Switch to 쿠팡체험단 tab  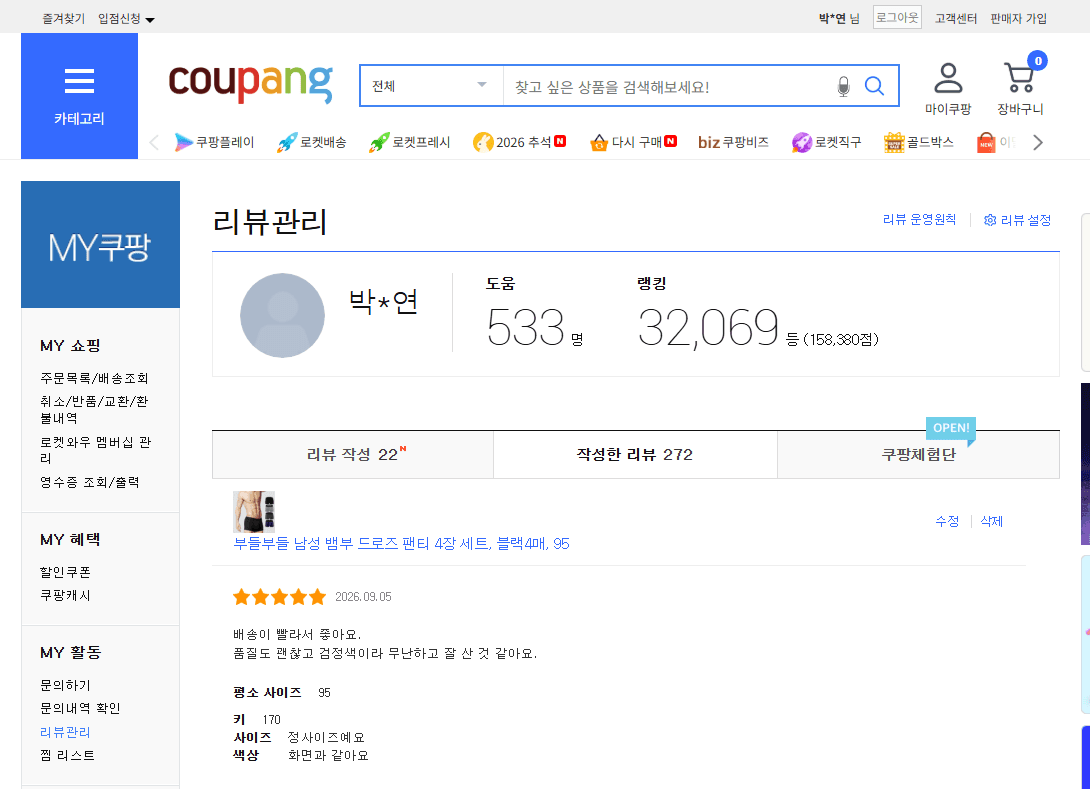[x=918, y=455]
